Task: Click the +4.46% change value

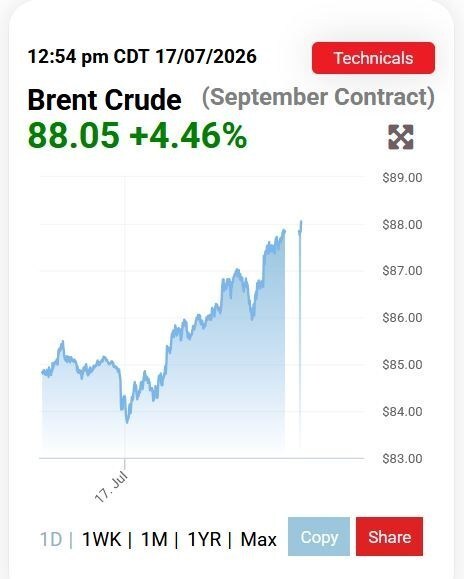Action: 188,136
